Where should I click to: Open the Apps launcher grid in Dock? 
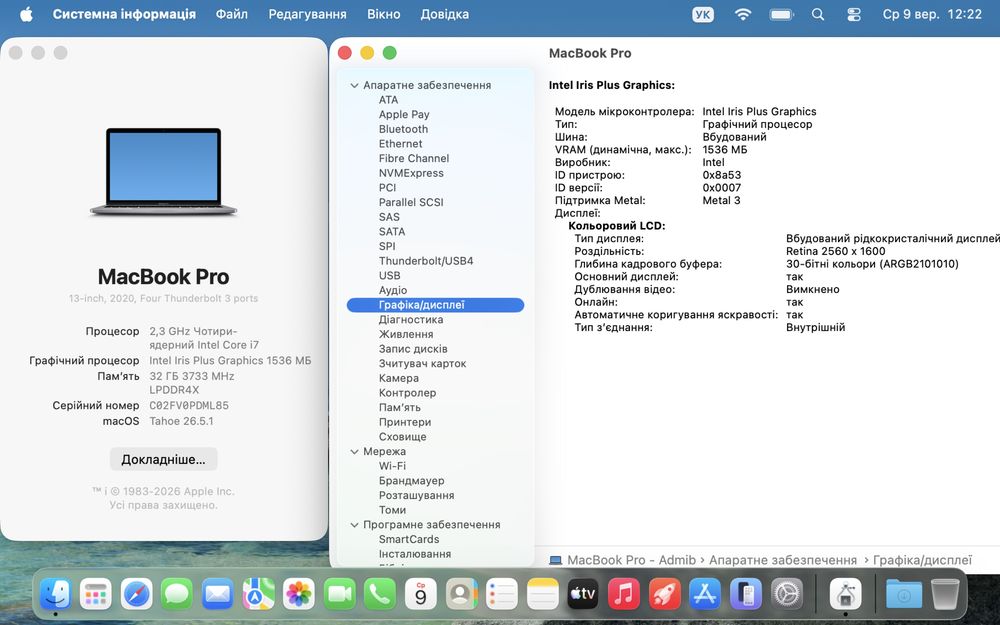[96, 594]
